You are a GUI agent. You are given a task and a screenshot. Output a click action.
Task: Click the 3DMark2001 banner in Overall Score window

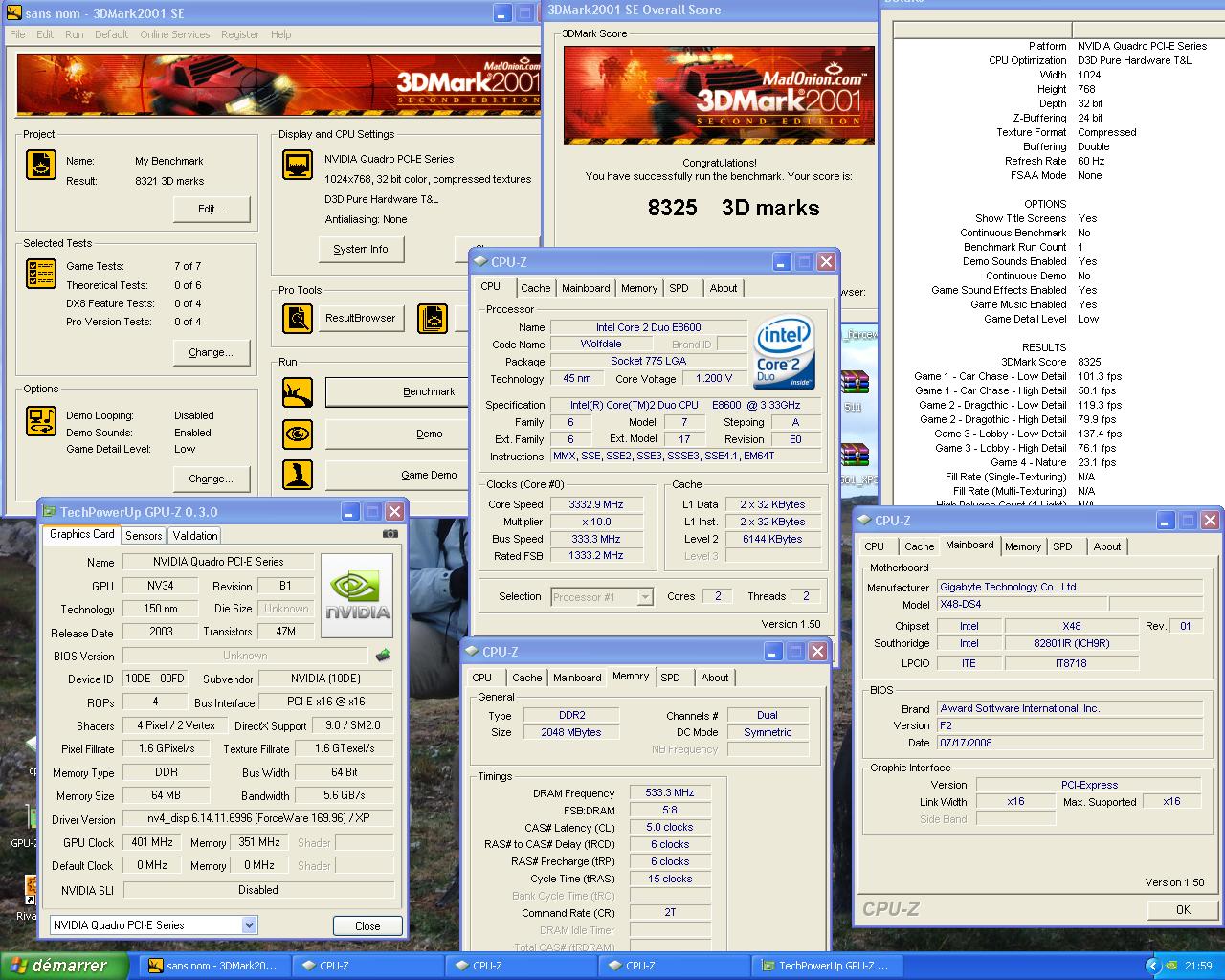tap(719, 94)
